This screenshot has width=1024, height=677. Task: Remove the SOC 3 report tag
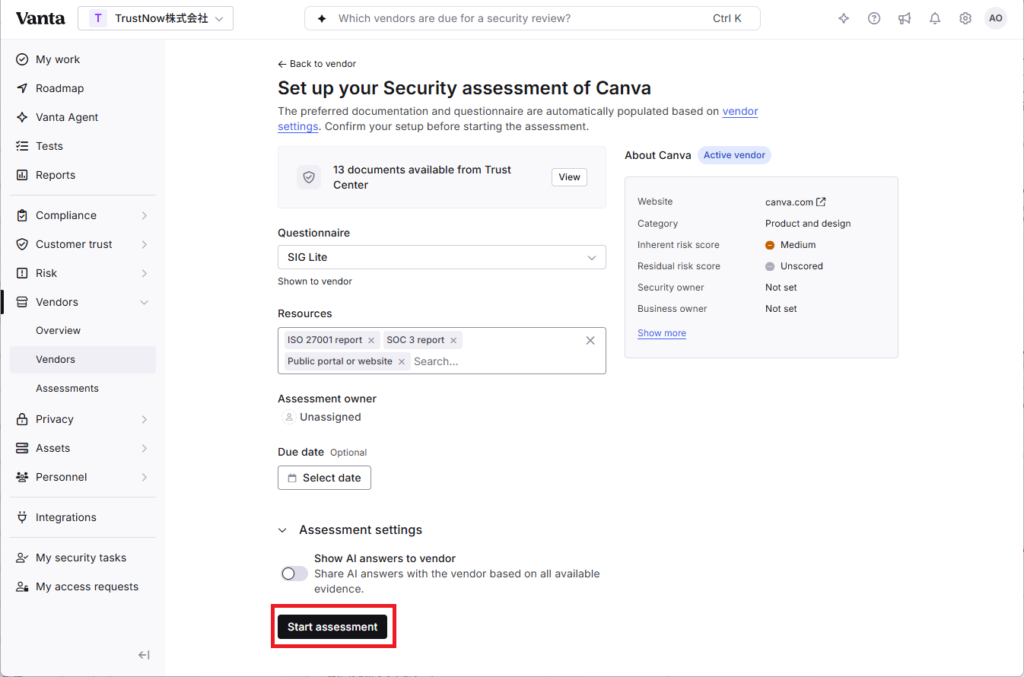click(x=453, y=340)
